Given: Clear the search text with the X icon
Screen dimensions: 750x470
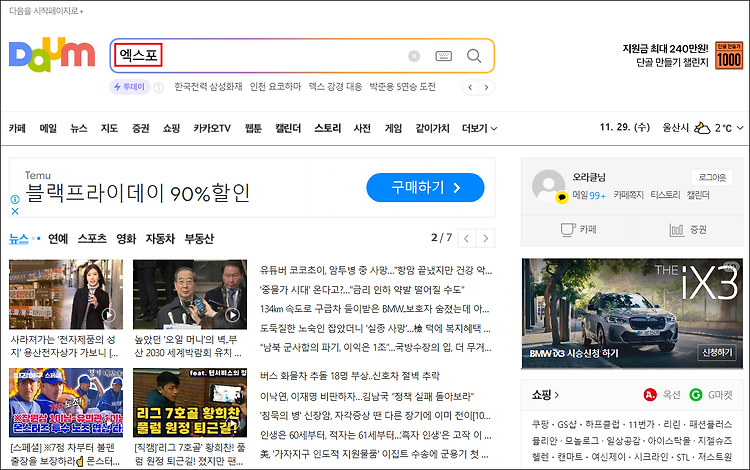Looking at the screenshot, I should coord(414,56).
